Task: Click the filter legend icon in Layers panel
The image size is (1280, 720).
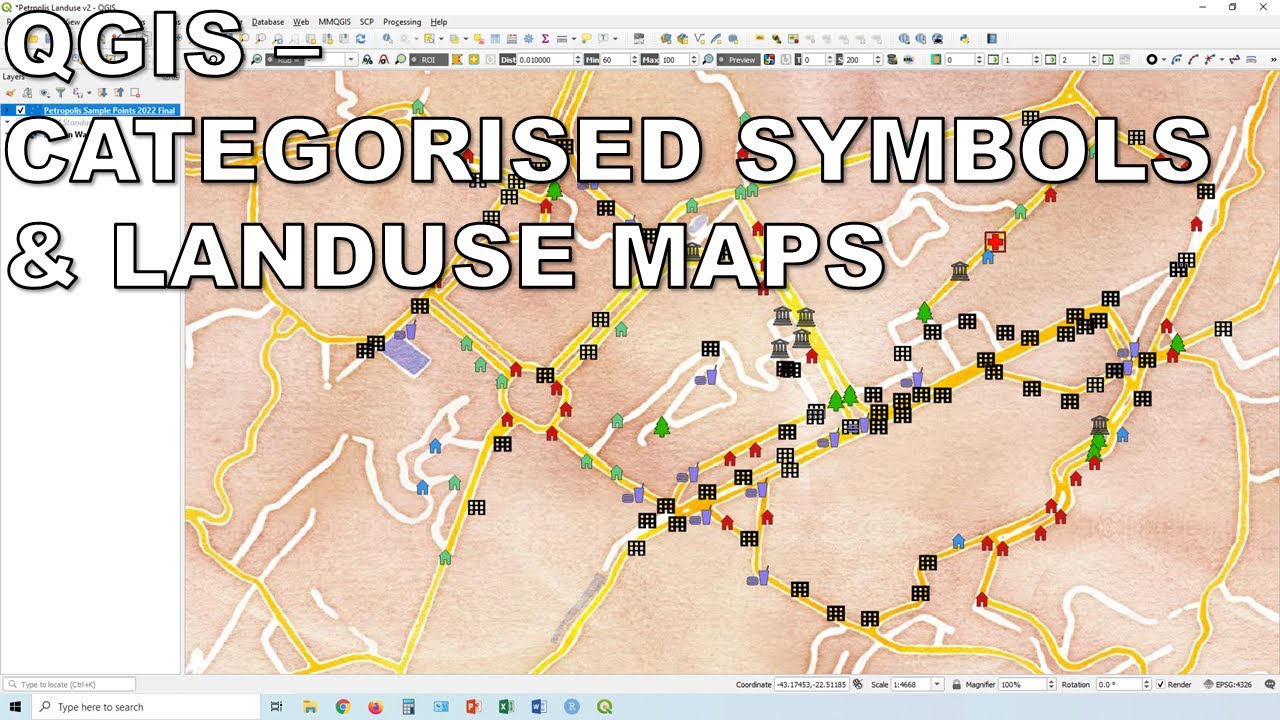Action: coord(60,93)
